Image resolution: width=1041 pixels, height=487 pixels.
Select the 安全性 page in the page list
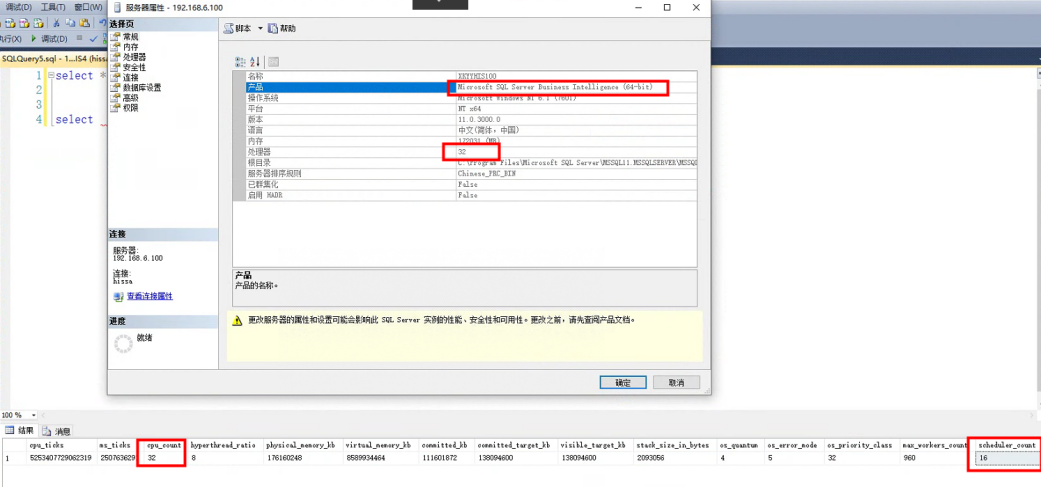point(134,67)
